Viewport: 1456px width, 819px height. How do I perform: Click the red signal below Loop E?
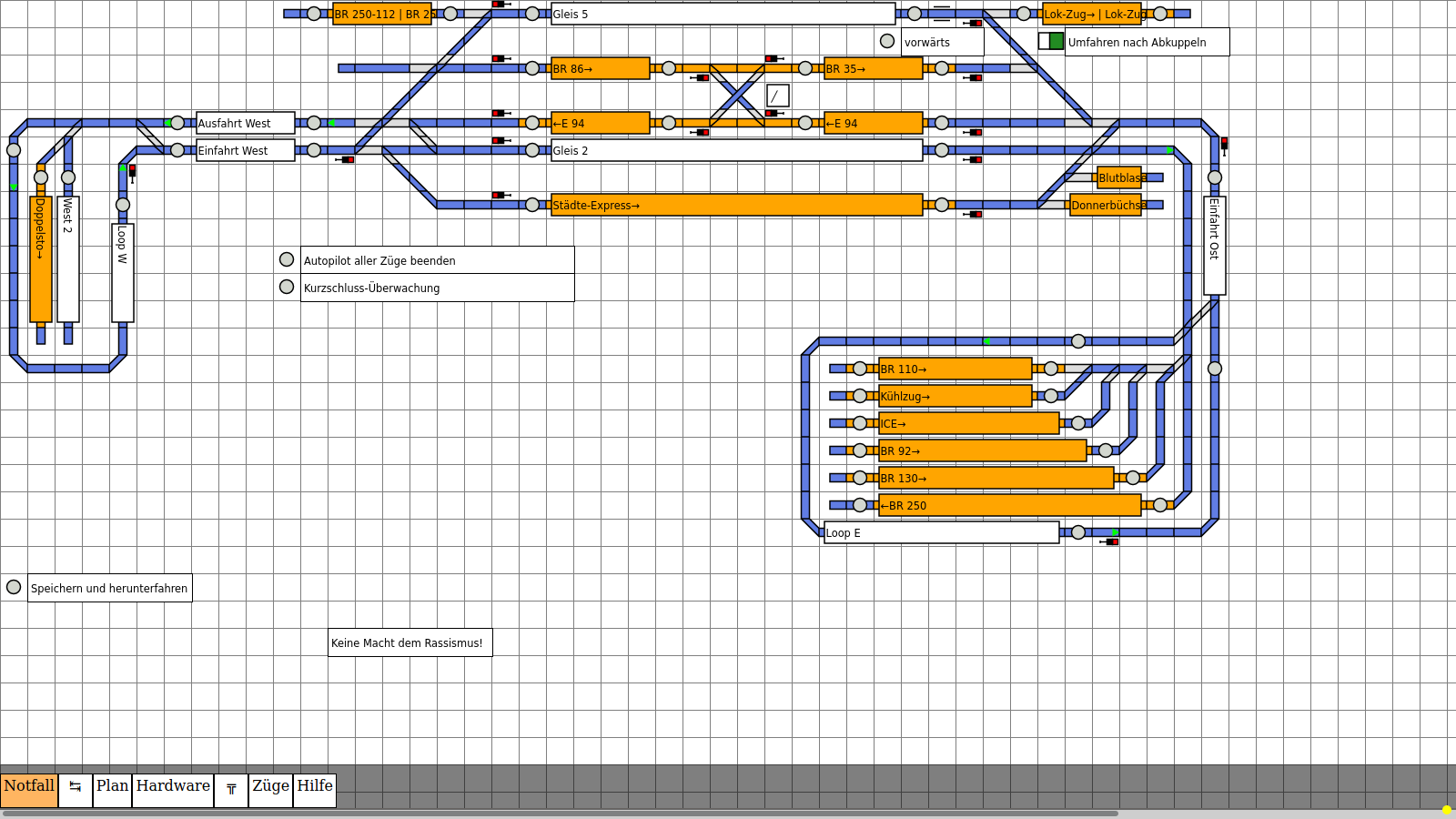click(1111, 541)
